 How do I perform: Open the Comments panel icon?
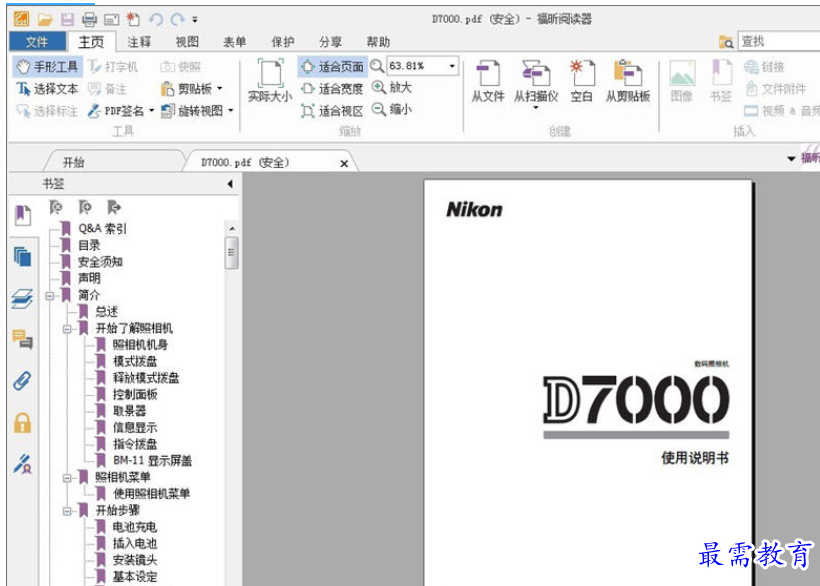(x=22, y=339)
